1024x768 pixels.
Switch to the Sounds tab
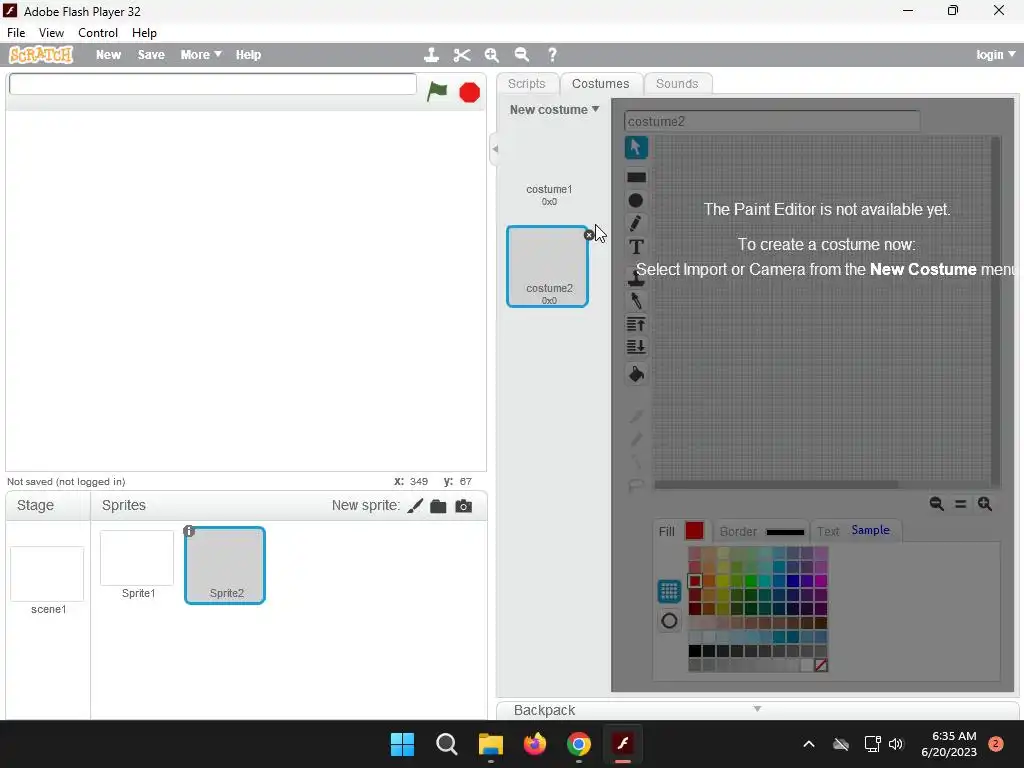(x=677, y=84)
